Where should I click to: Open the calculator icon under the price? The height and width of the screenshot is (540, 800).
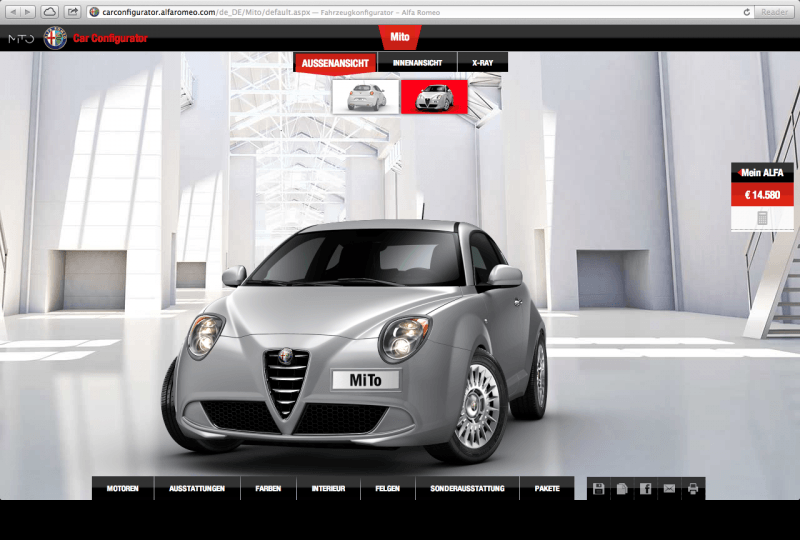[x=762, y=218]
